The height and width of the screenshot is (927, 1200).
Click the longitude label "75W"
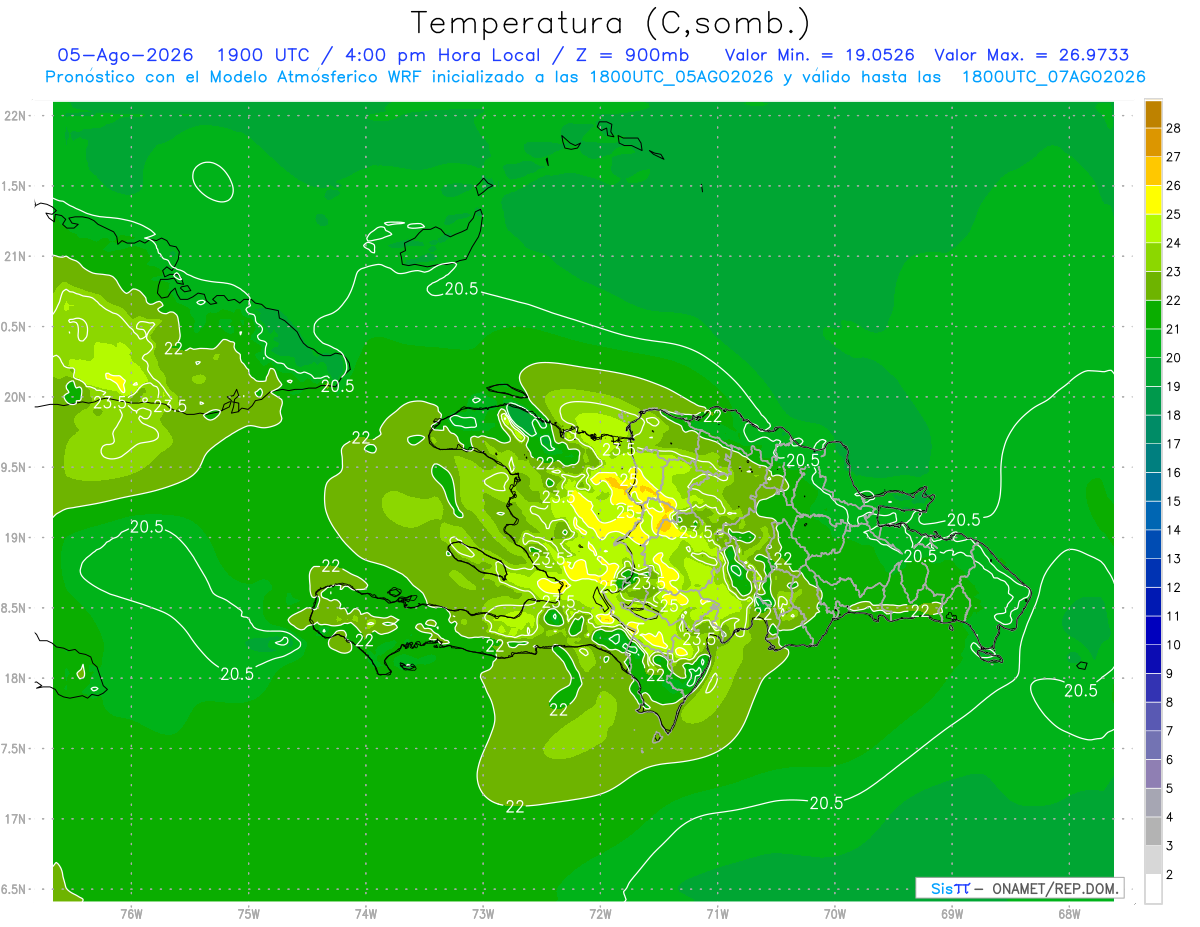click(x=249, y=913)
